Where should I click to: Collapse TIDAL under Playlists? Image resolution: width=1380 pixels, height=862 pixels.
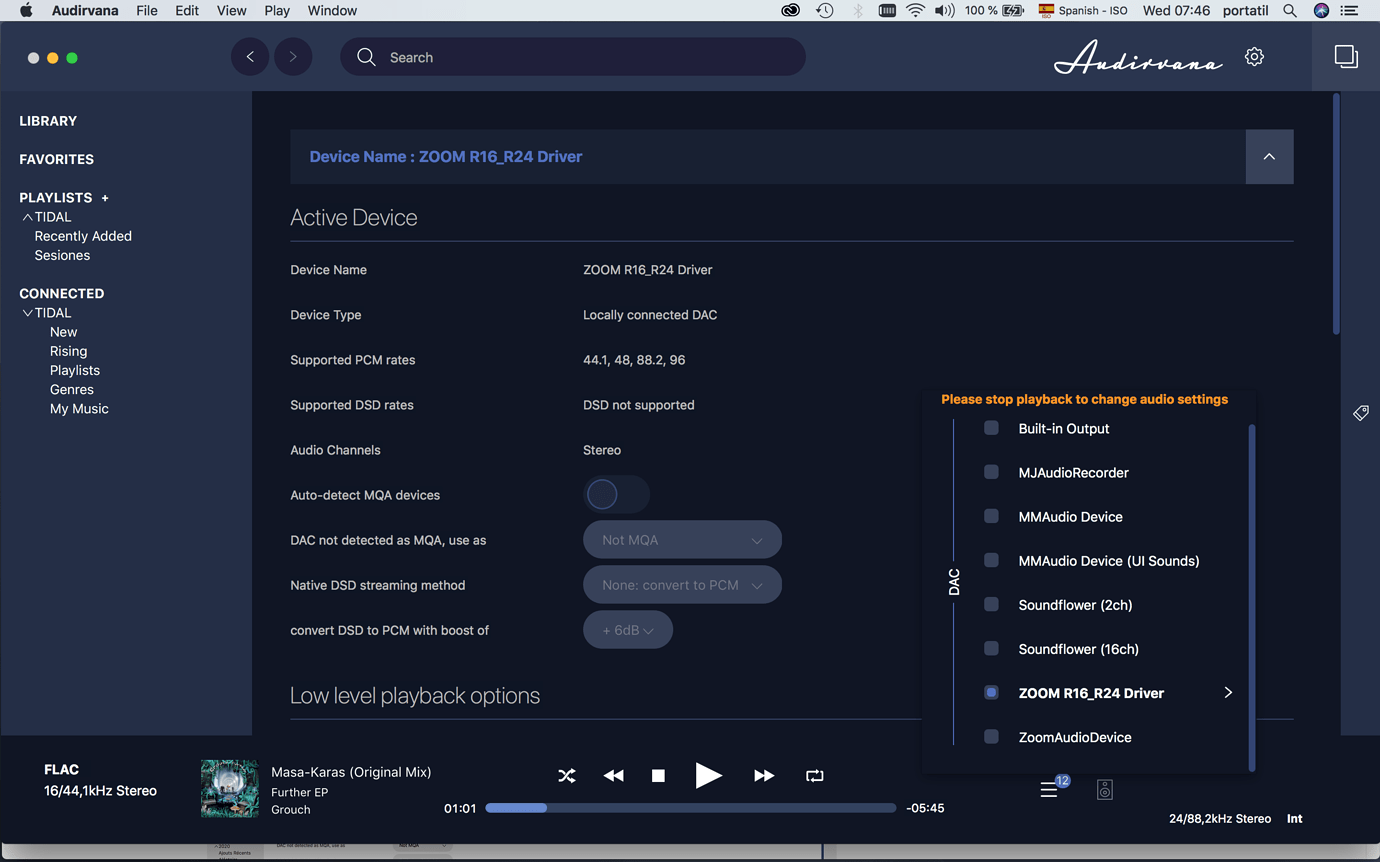tap(27, 217)
